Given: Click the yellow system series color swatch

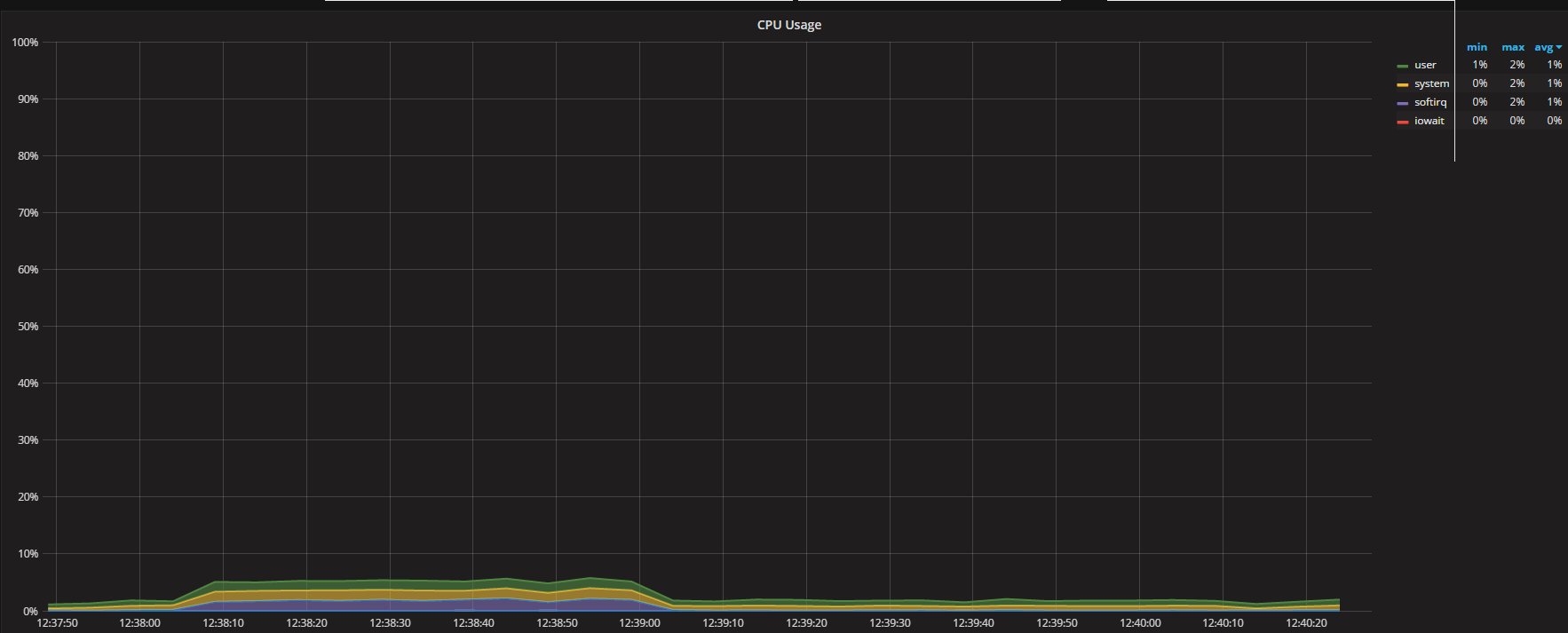Looking at the screenshot, I should [x=1403, y=84].
